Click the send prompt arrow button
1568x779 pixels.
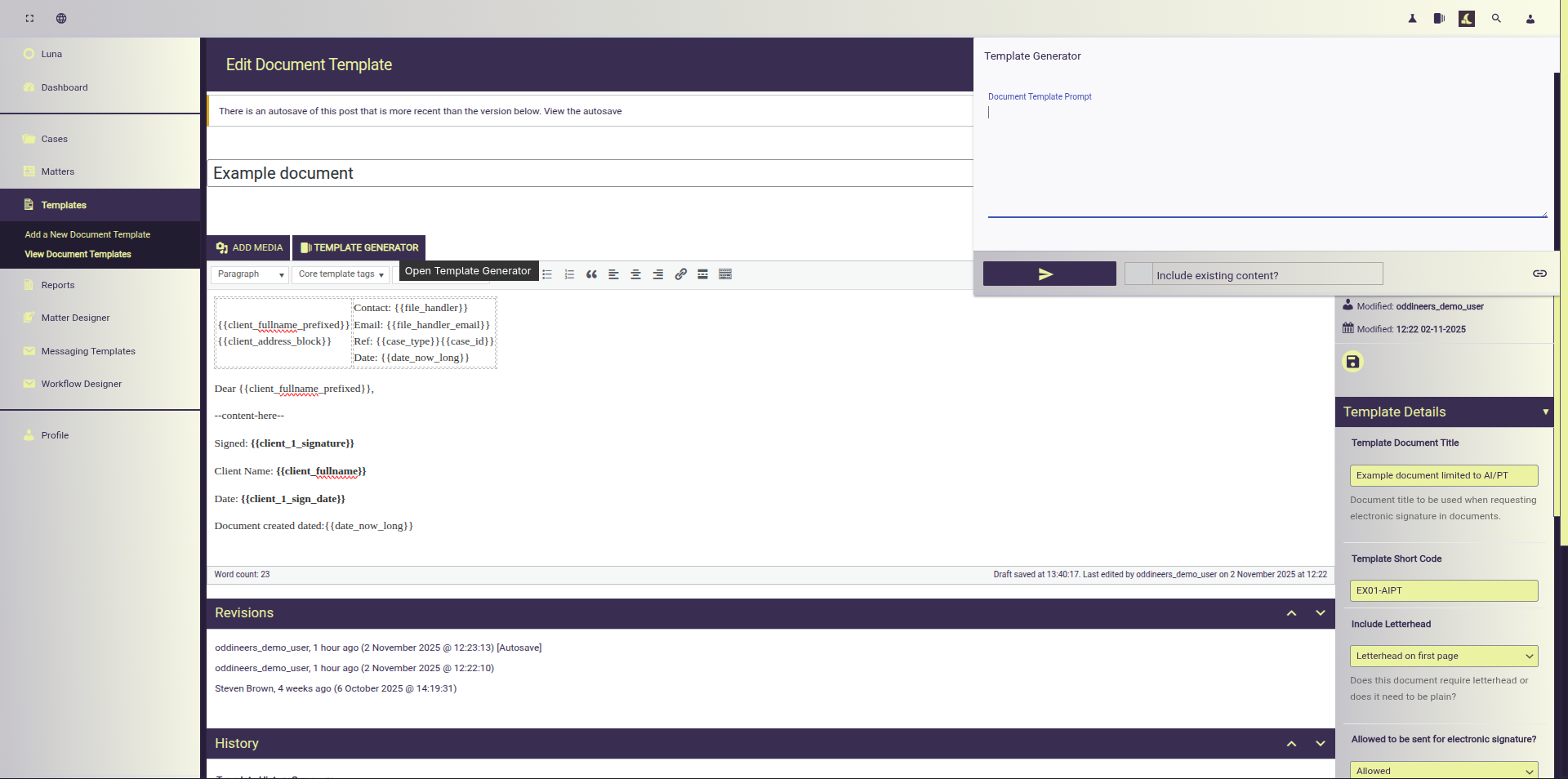[x=1049, y=274]
